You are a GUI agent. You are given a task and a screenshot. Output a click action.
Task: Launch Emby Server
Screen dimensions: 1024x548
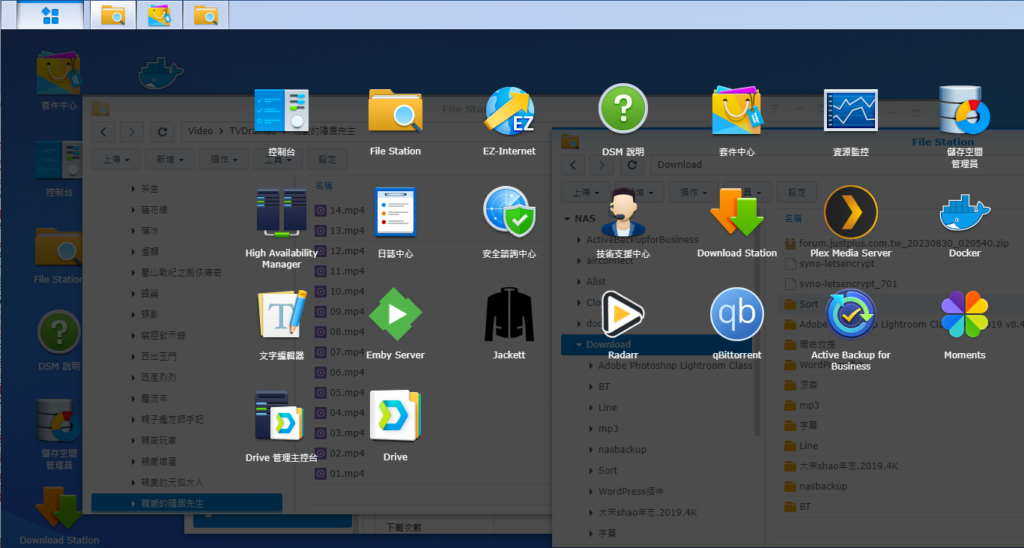tap(395, 314)
